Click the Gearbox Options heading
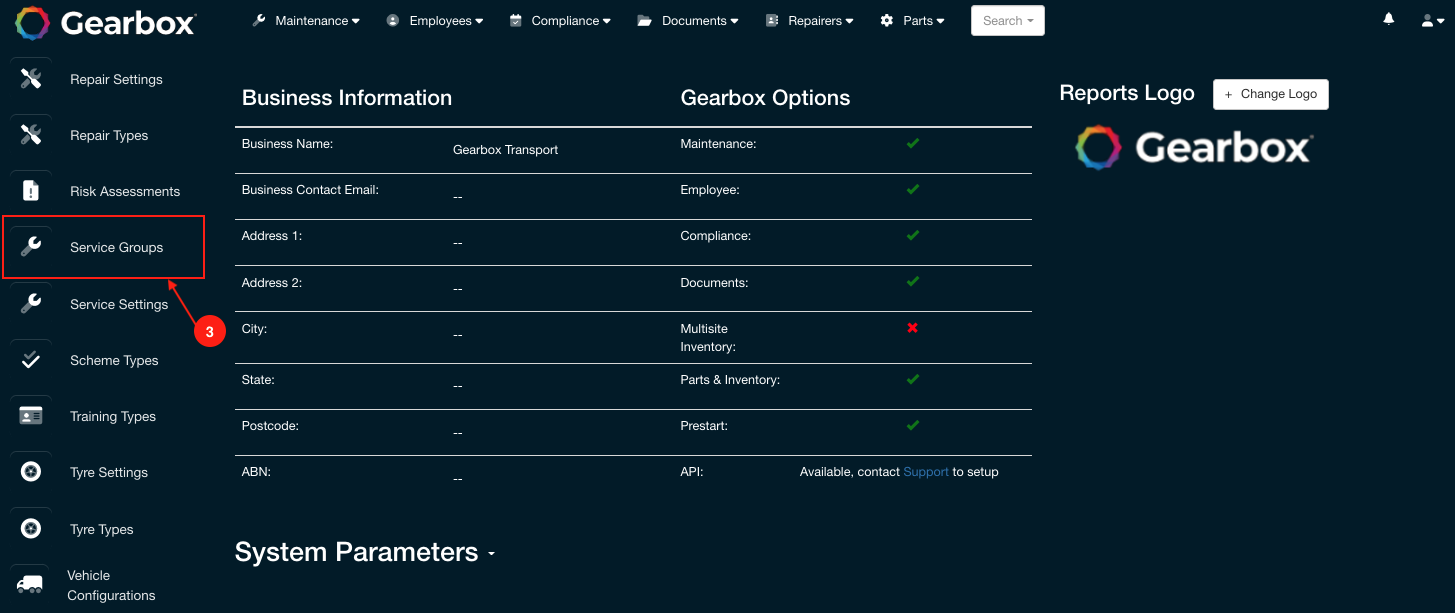The height and width of the screenshot is (613, 1455). (765, 98)
